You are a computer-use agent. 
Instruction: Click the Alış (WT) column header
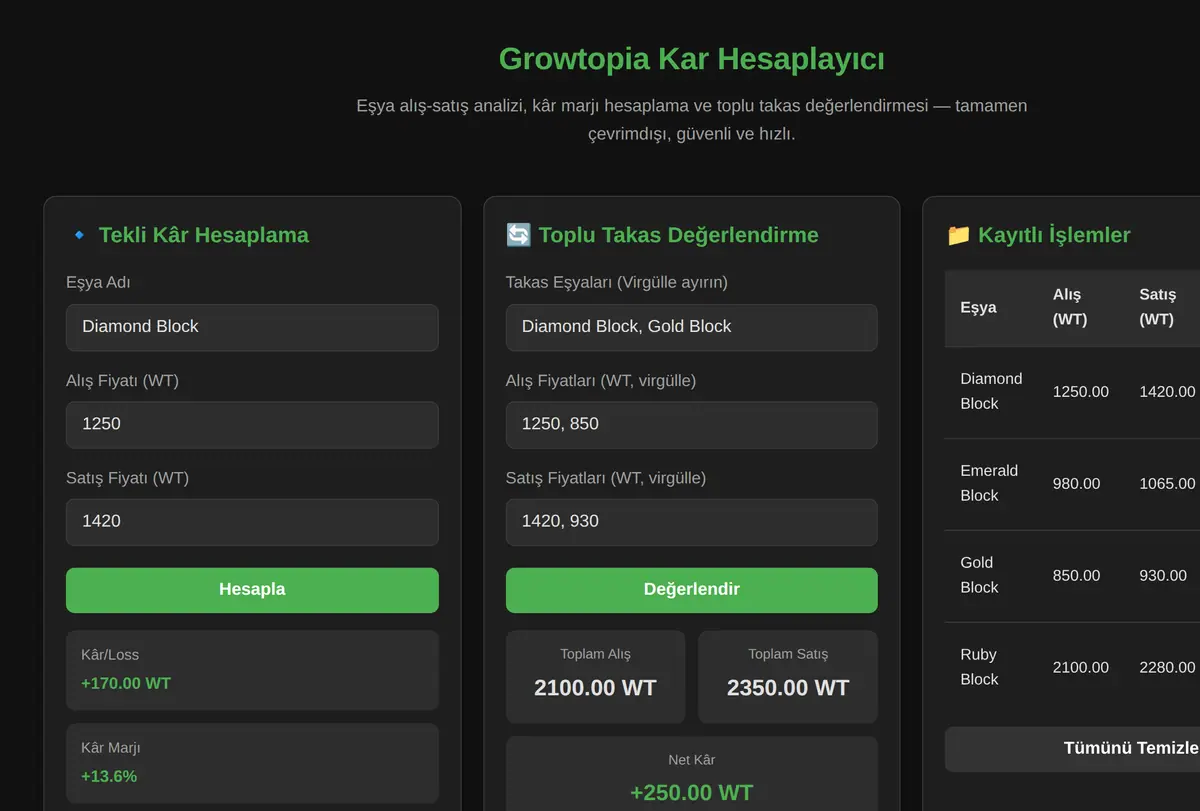point(1070,307)
